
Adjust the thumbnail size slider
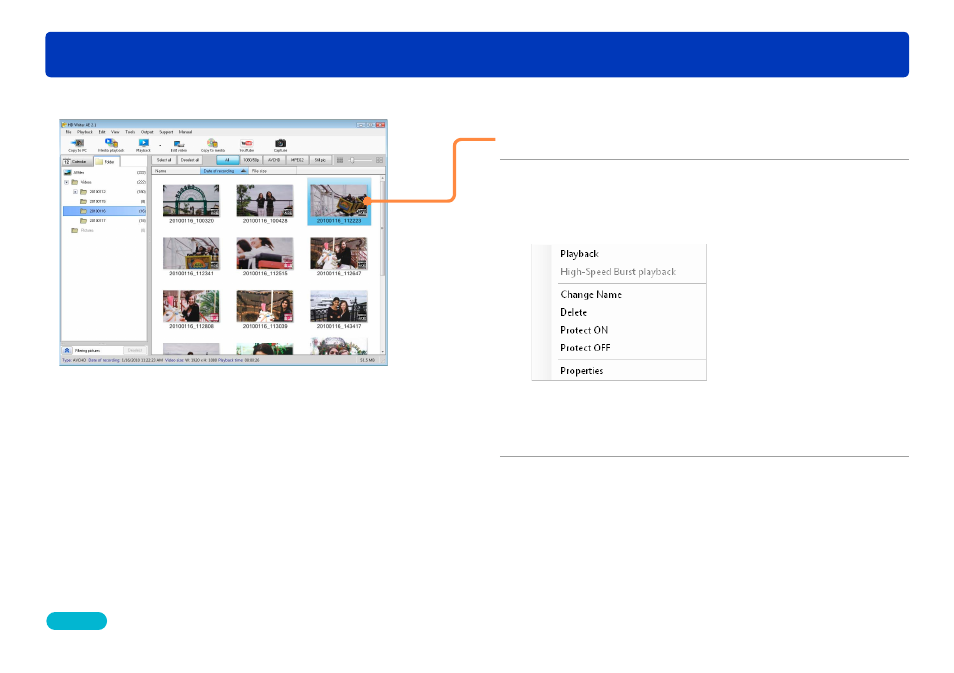(x=360, y=160)
